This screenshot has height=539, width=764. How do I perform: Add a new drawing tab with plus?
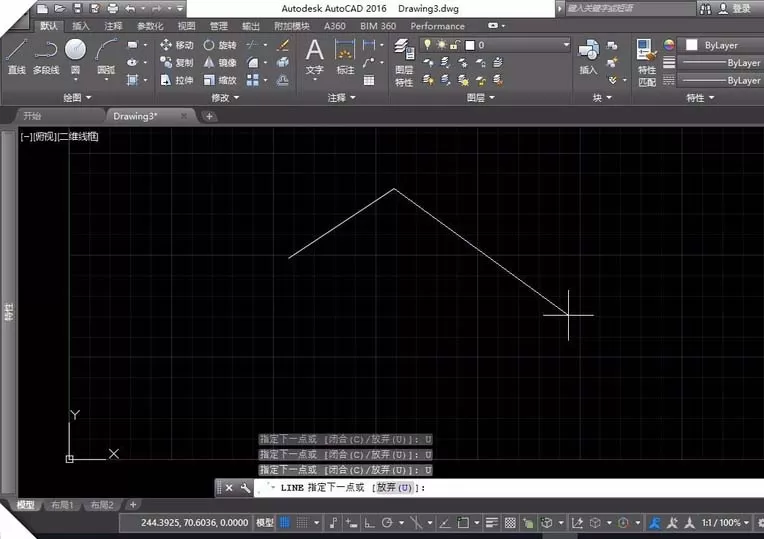click(x=209, y=116)
